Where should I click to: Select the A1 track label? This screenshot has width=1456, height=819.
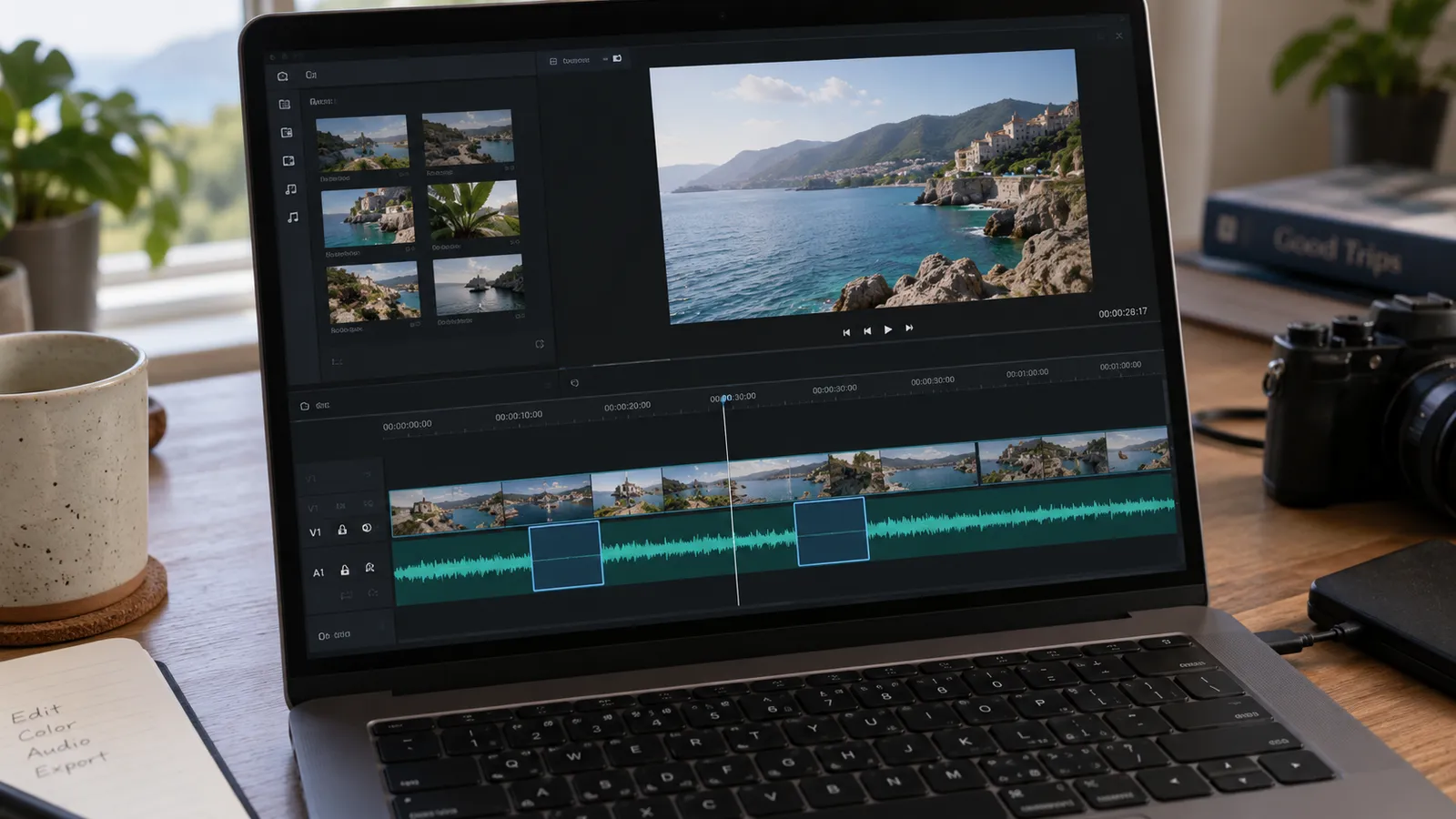pyautogui.click(x=318, y=572)
